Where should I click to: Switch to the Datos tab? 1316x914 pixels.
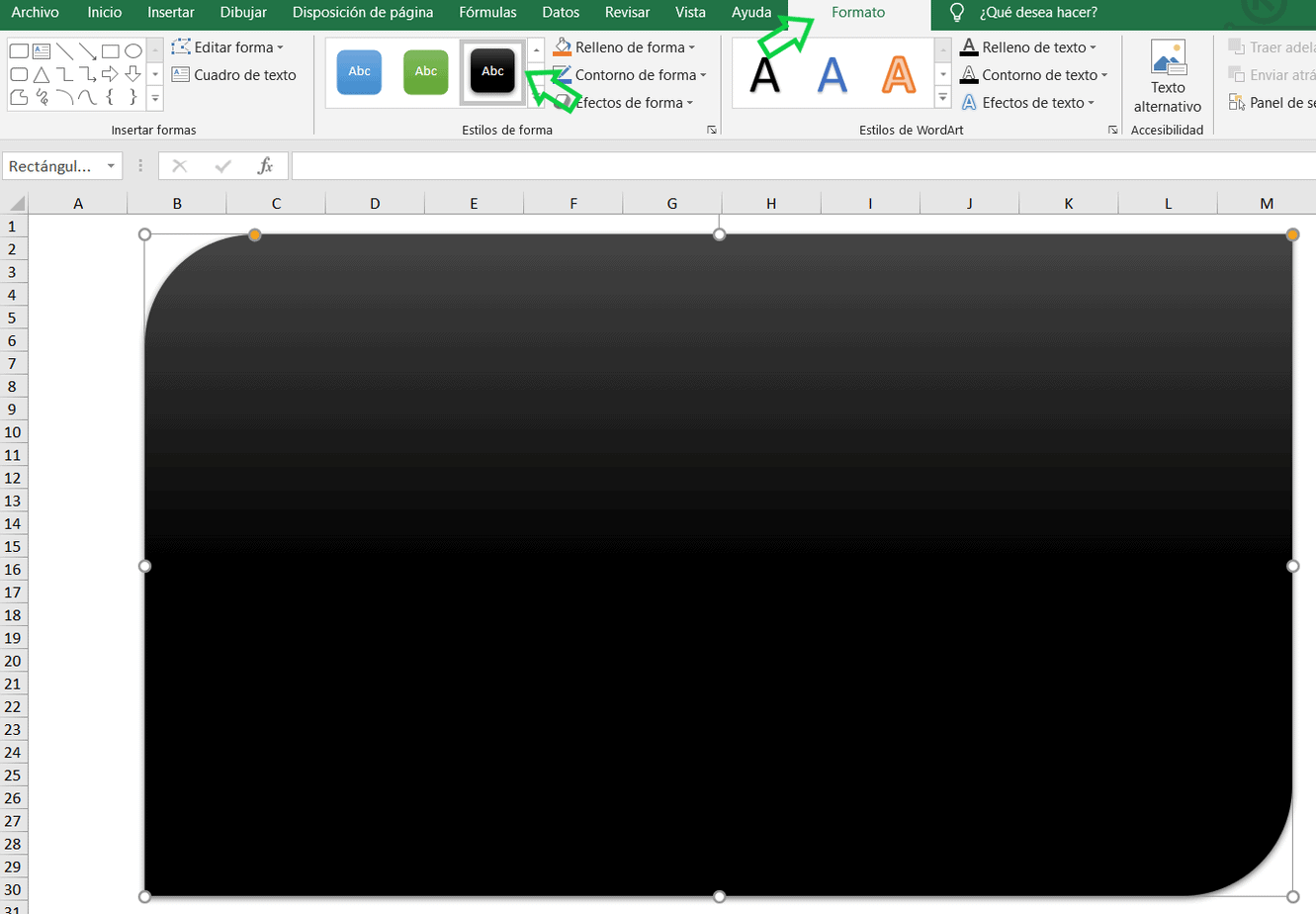tap(561, 13)
